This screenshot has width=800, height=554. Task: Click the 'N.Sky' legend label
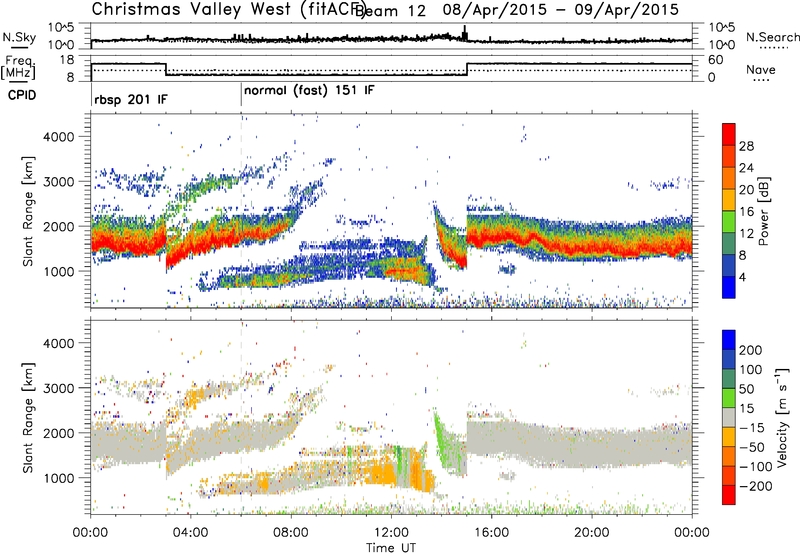(x=19, y=37)
